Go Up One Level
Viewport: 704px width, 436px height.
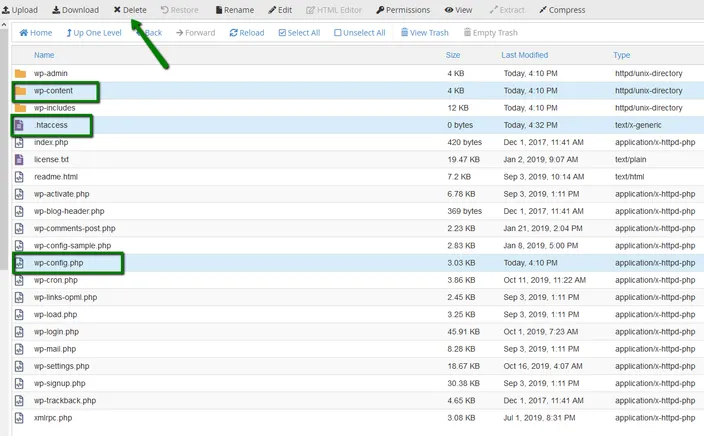pos(94,33)
